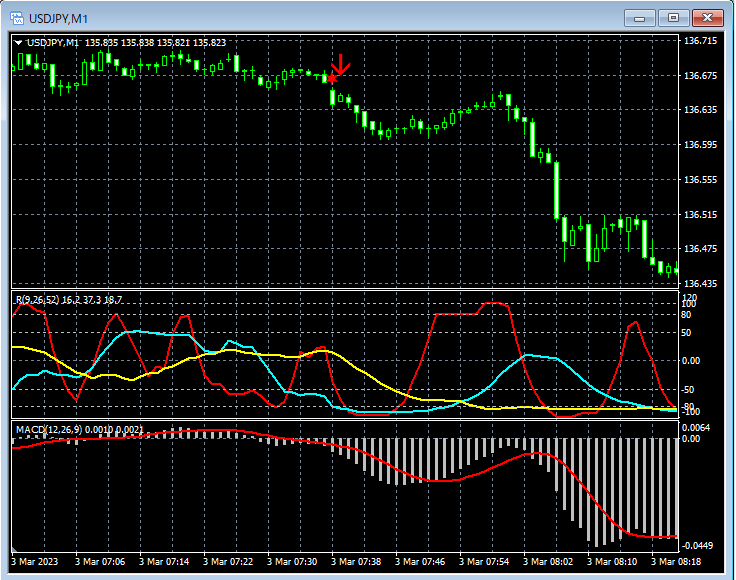This screenshot has height=580, width=736.
Task: Click the 136.435 price scale label
Action: tap(700, 283)
